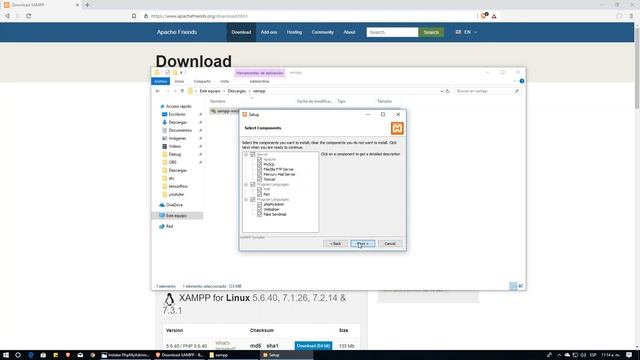Open the EN language dropdown

[467, 32]
